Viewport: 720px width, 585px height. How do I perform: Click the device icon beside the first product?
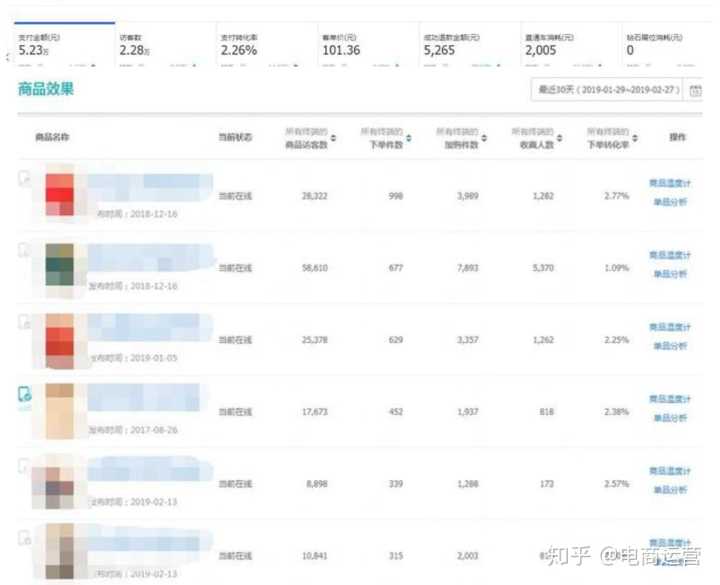click(25, 178)
